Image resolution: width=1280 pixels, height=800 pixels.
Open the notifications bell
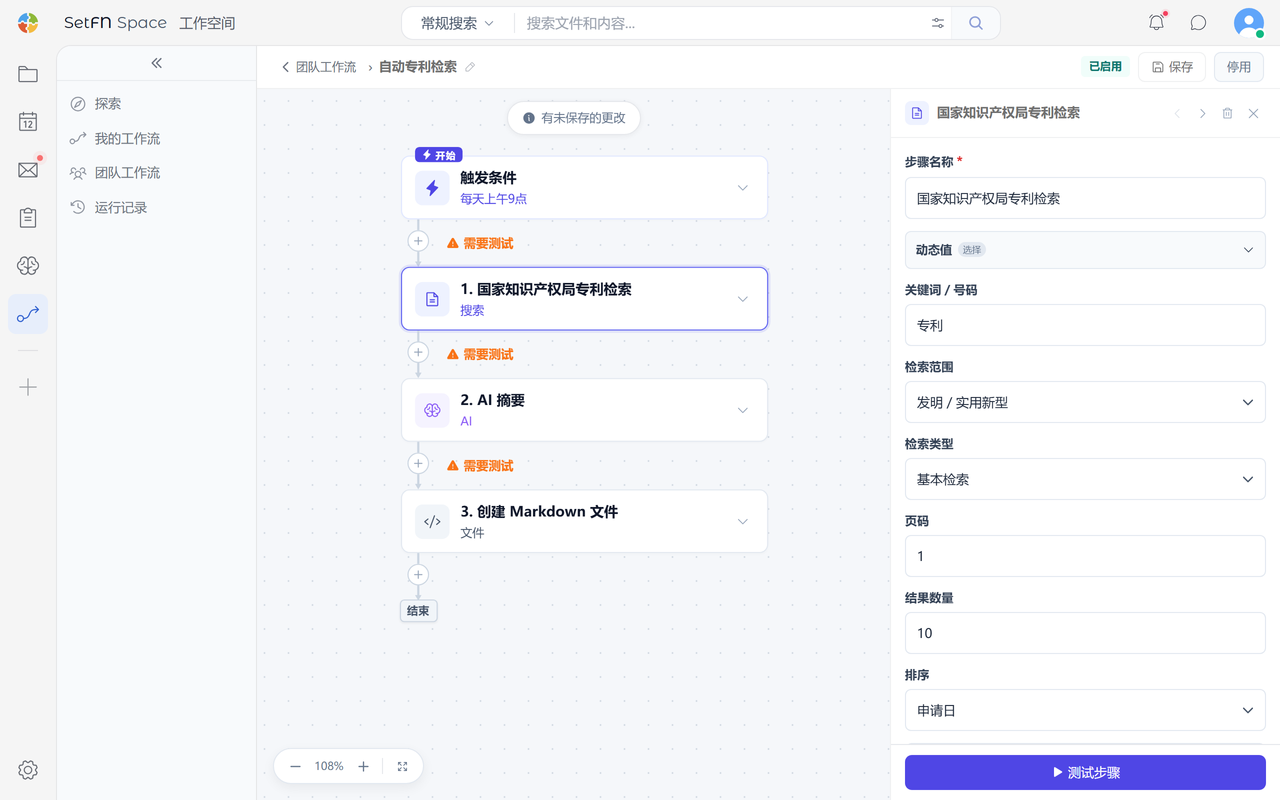(1156, 23)
